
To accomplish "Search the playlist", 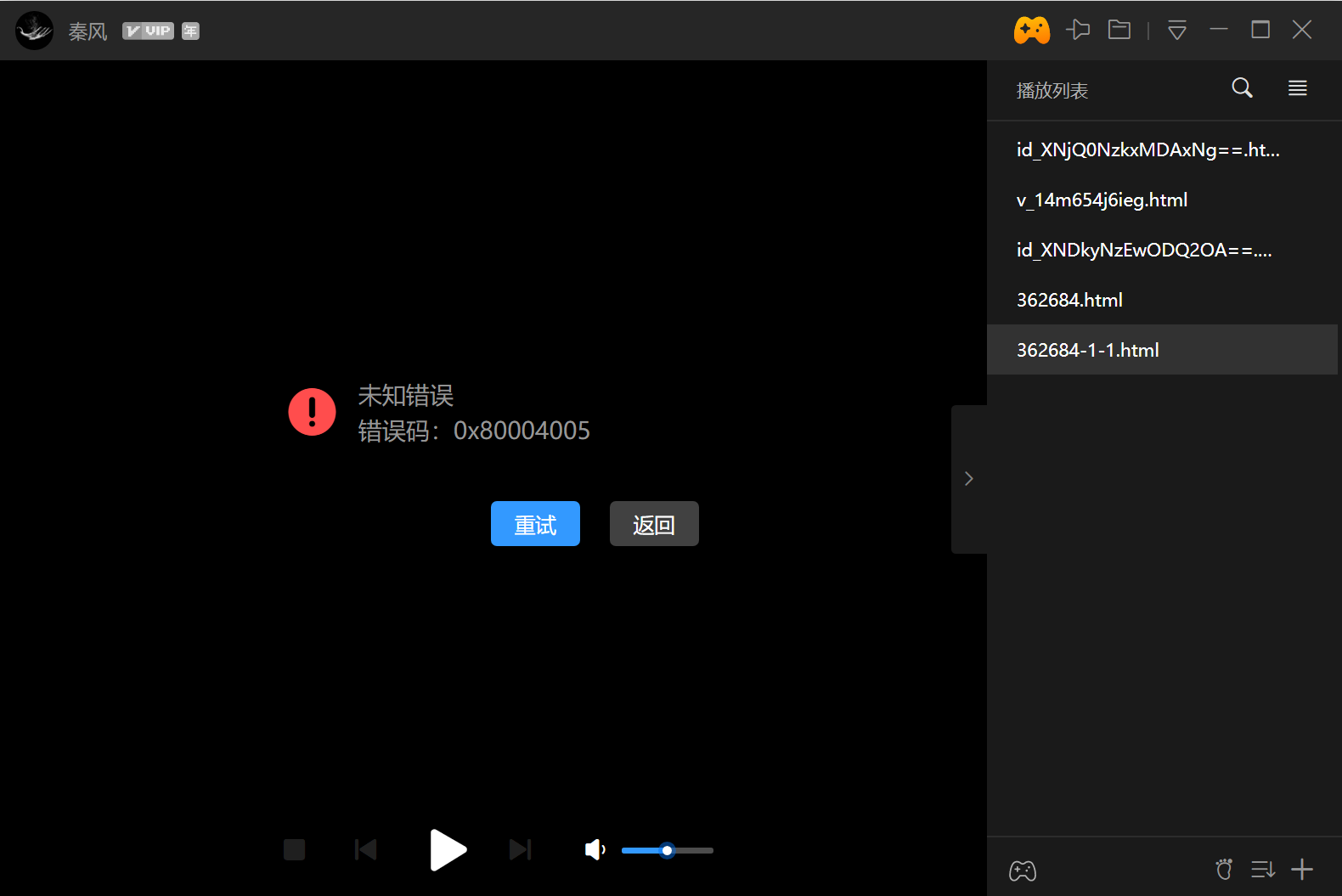I will coord(1242,88).
